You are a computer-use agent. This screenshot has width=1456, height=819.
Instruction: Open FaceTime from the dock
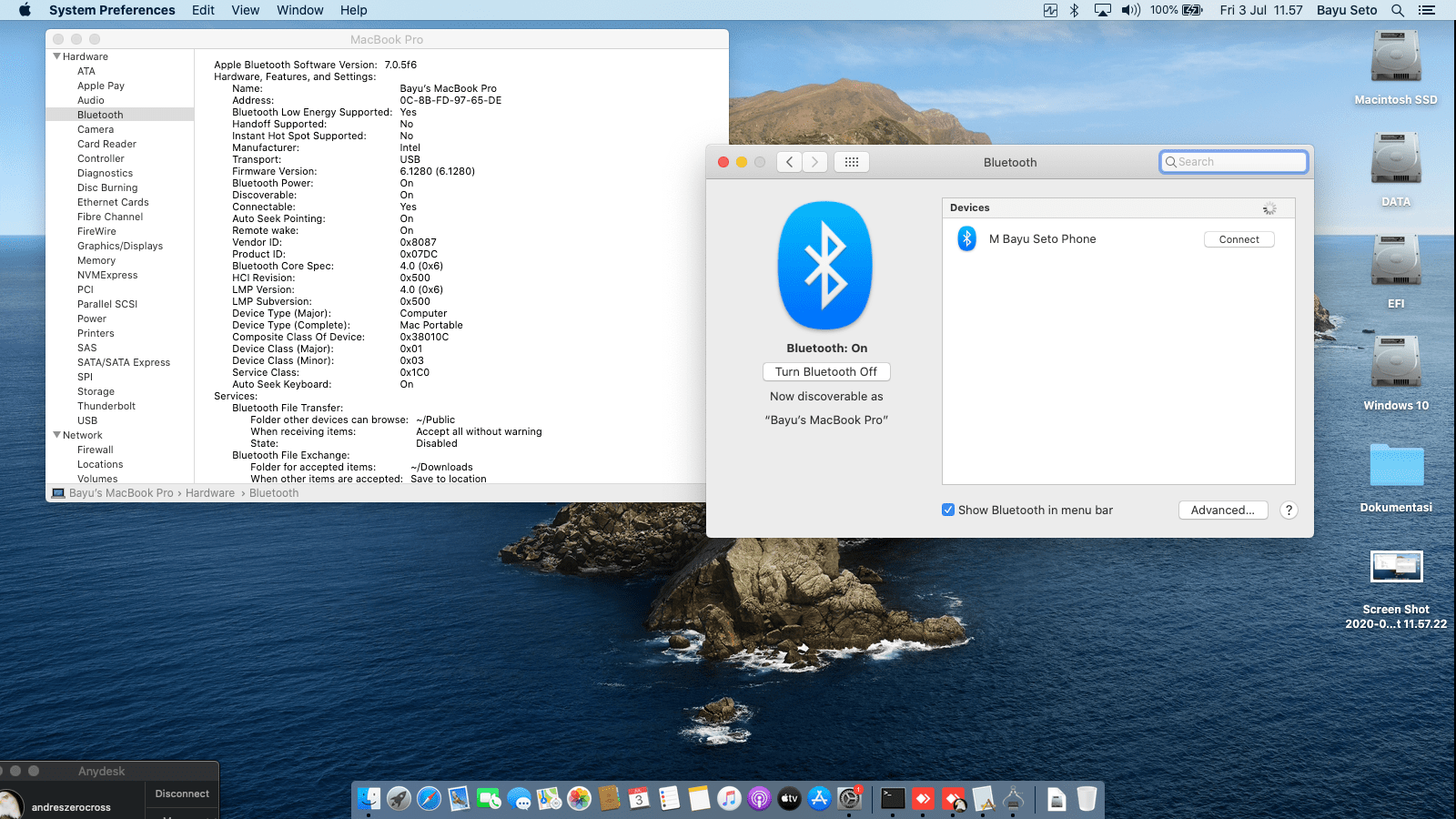click(489, 799)
